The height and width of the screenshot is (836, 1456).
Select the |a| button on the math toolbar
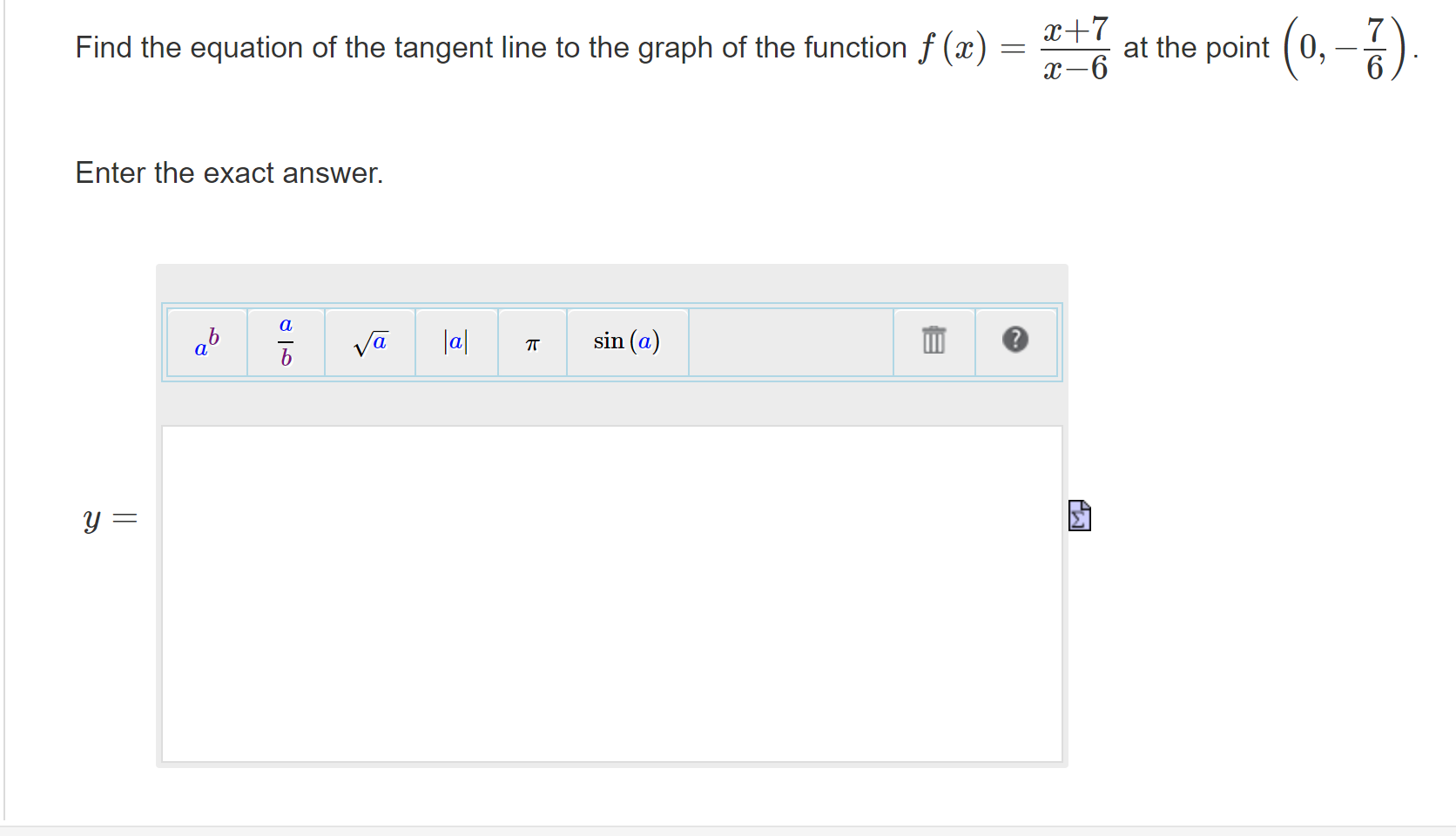point(455,342)
